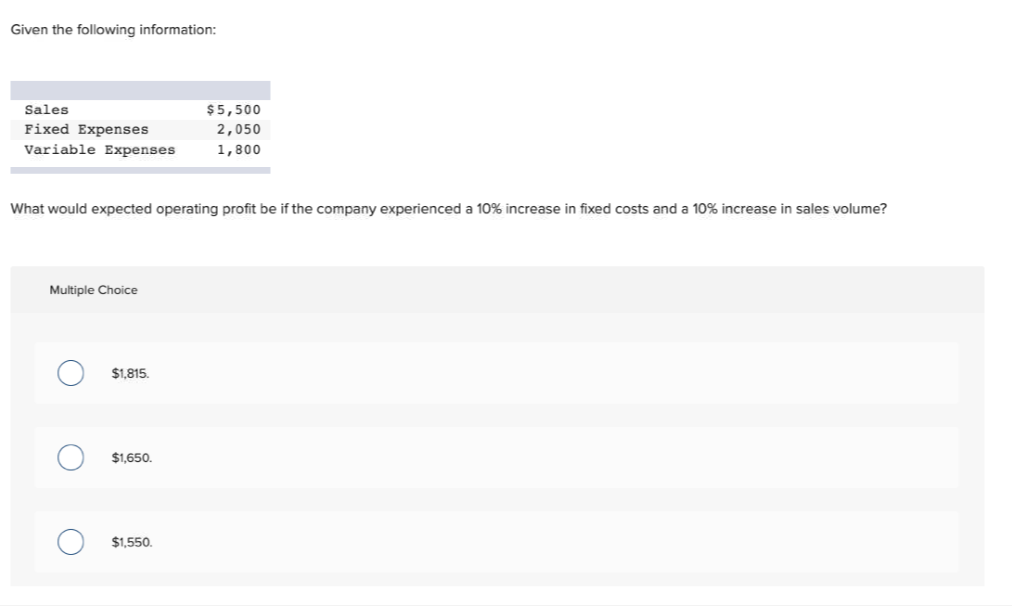Click the Multiple Choice header
The height and width of the screenshot is (607, 1012).
tap(94, 290)
